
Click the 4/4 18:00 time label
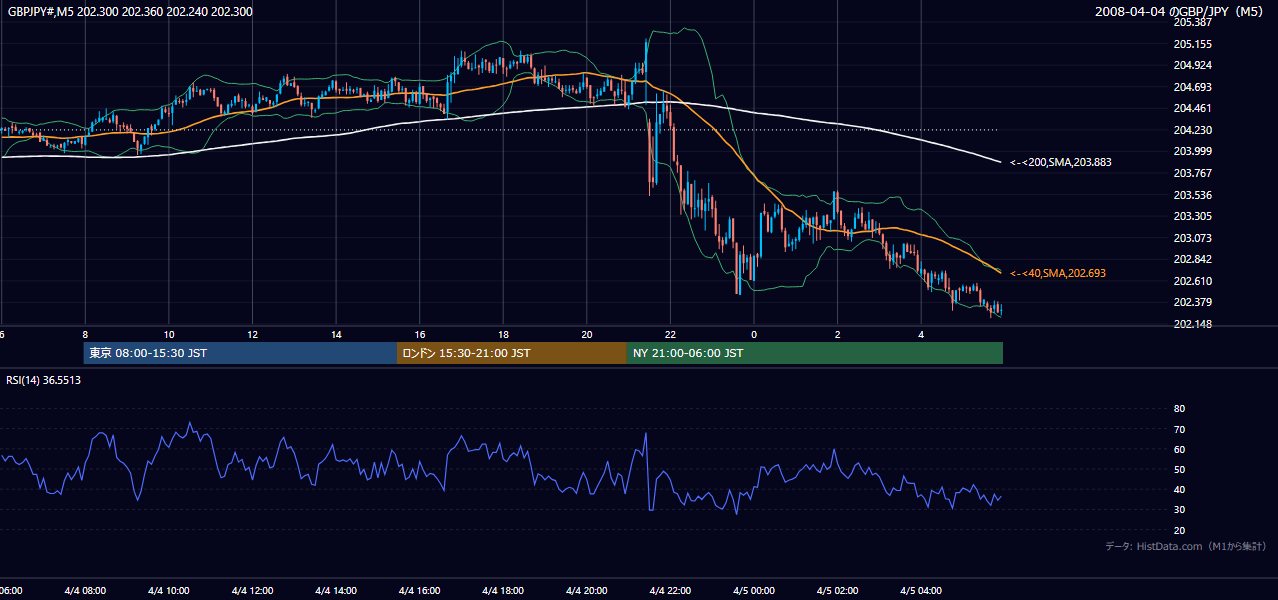[x=503, y=591]
